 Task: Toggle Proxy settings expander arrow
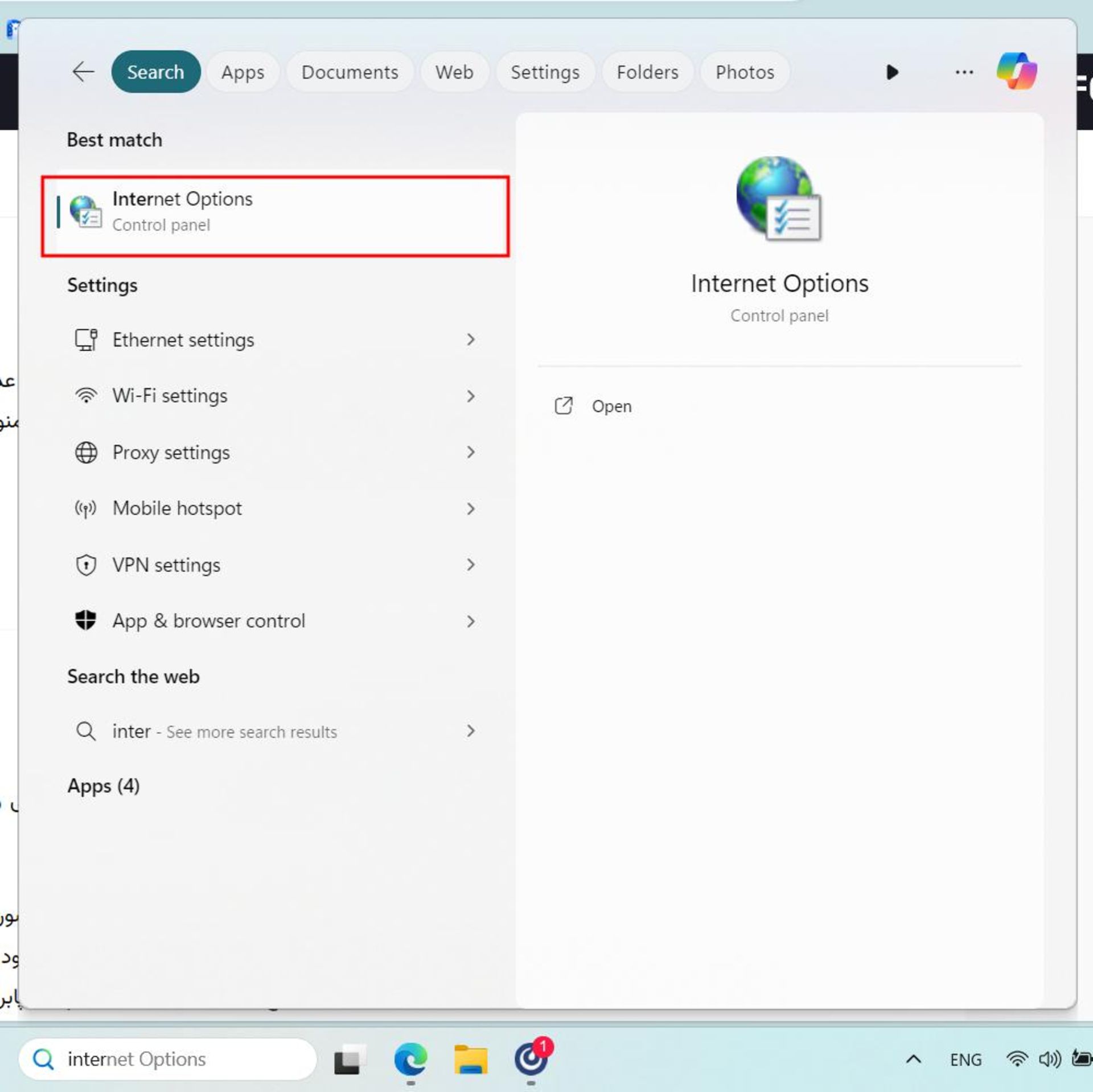tap(470, 452)
